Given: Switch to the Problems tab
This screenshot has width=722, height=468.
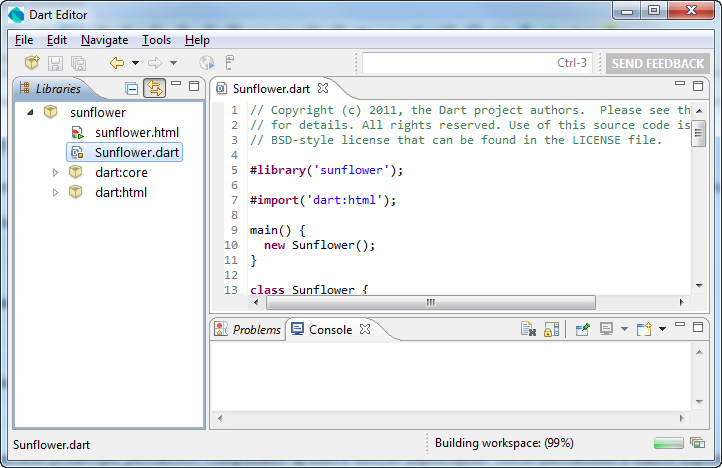Looking at the screenshot, I should point(248,329).
